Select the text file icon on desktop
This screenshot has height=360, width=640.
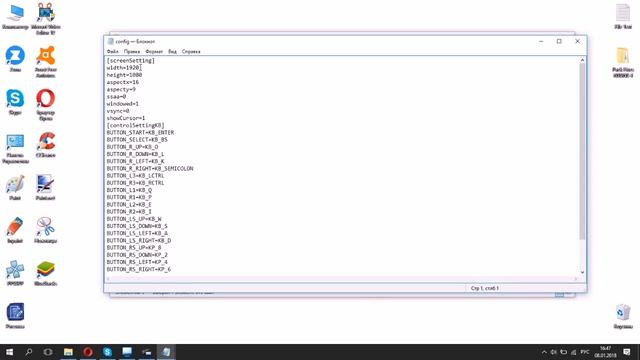tap(623, 16)
